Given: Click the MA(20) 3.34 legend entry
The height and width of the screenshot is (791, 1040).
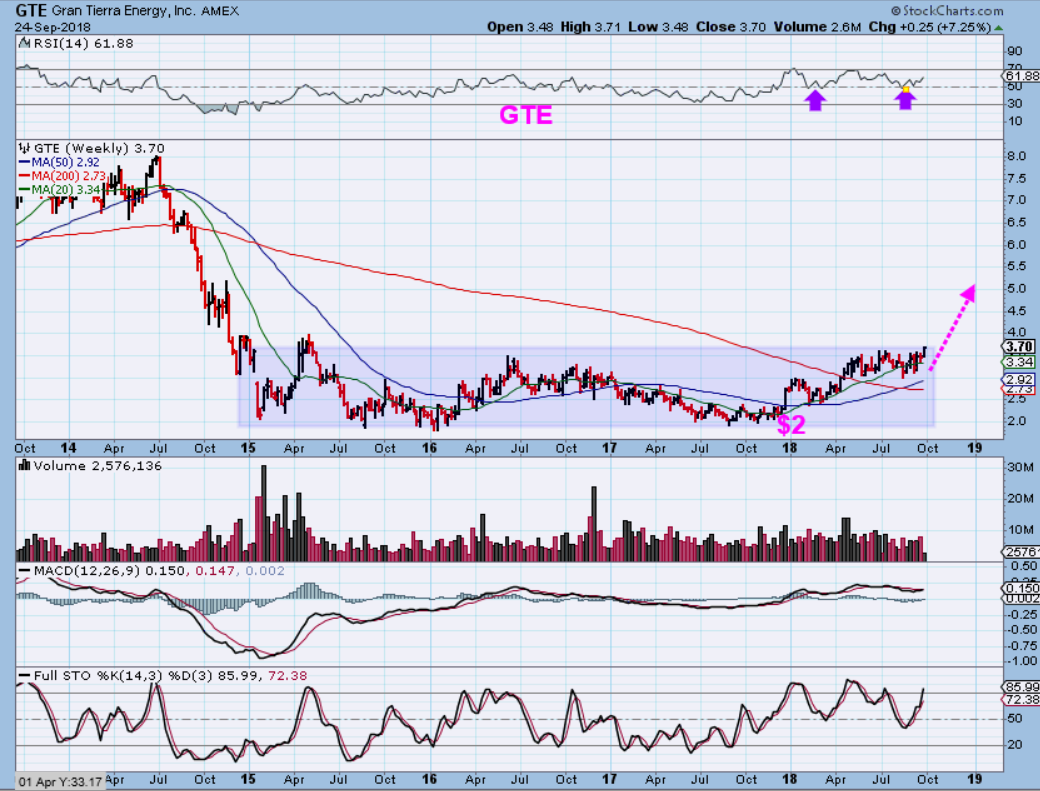Looking at the screenshot, I should pos(66,190).
